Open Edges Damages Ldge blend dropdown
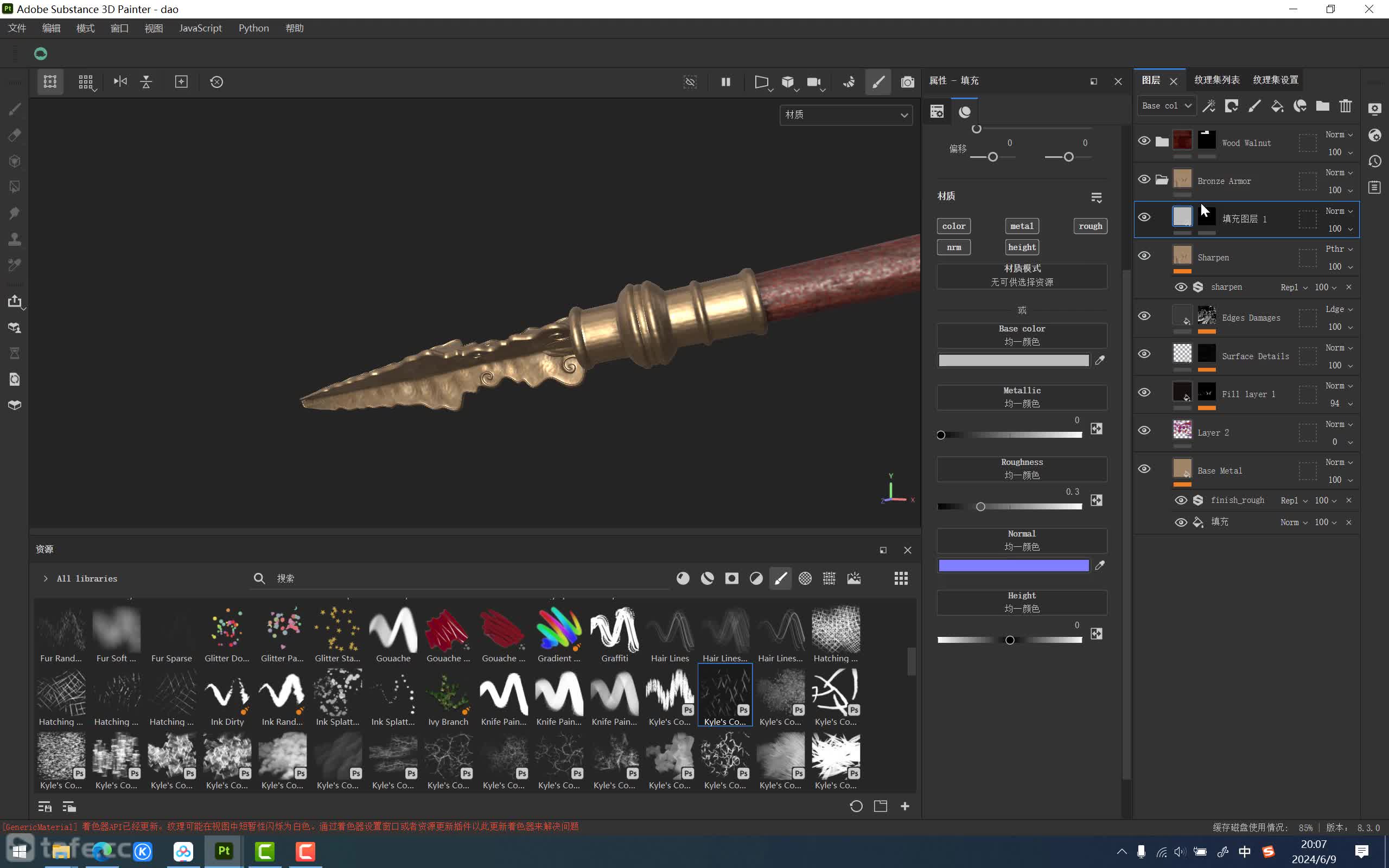The width and height of the screenshot is (1389, 868). [1339, 309]
